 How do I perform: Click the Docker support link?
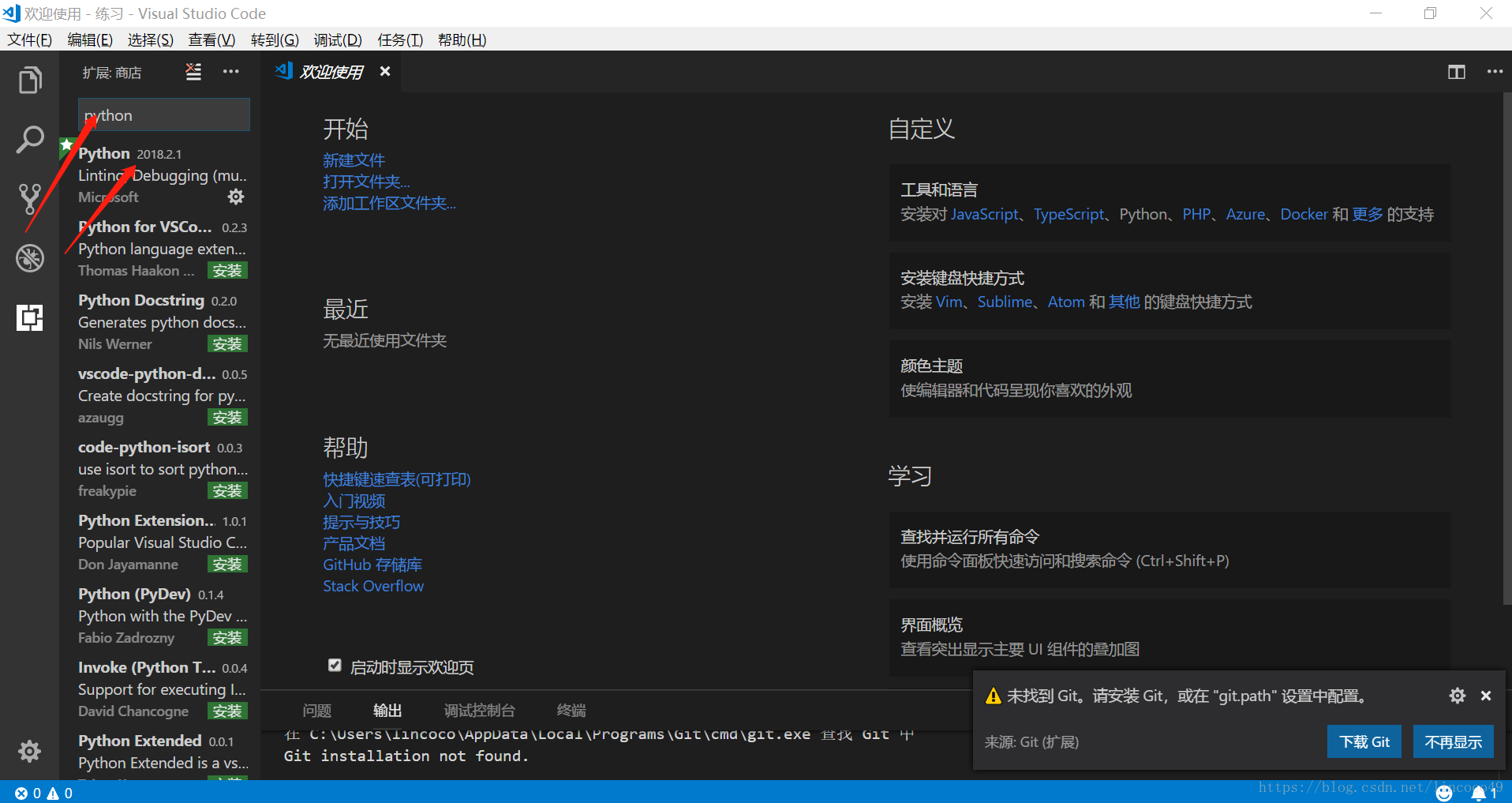[1304, 214]
